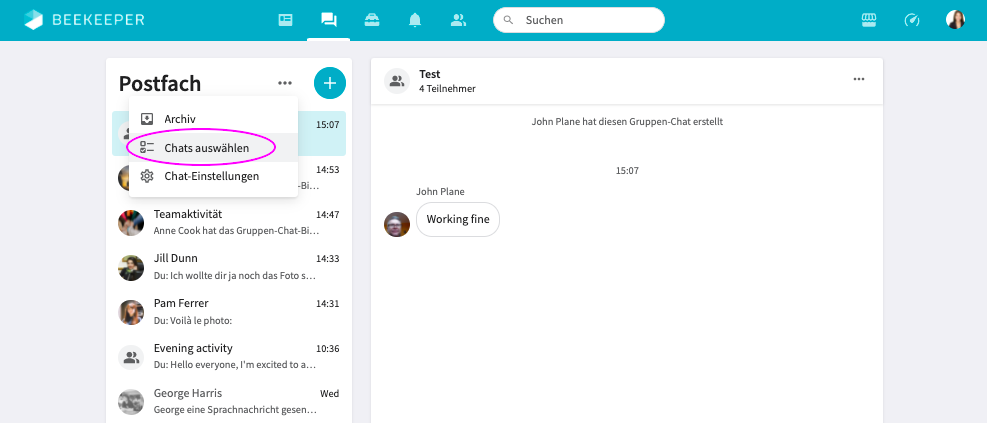Open the dashboard gauge icon
Viewport: 987px width, 423px height.
[912, 20]
